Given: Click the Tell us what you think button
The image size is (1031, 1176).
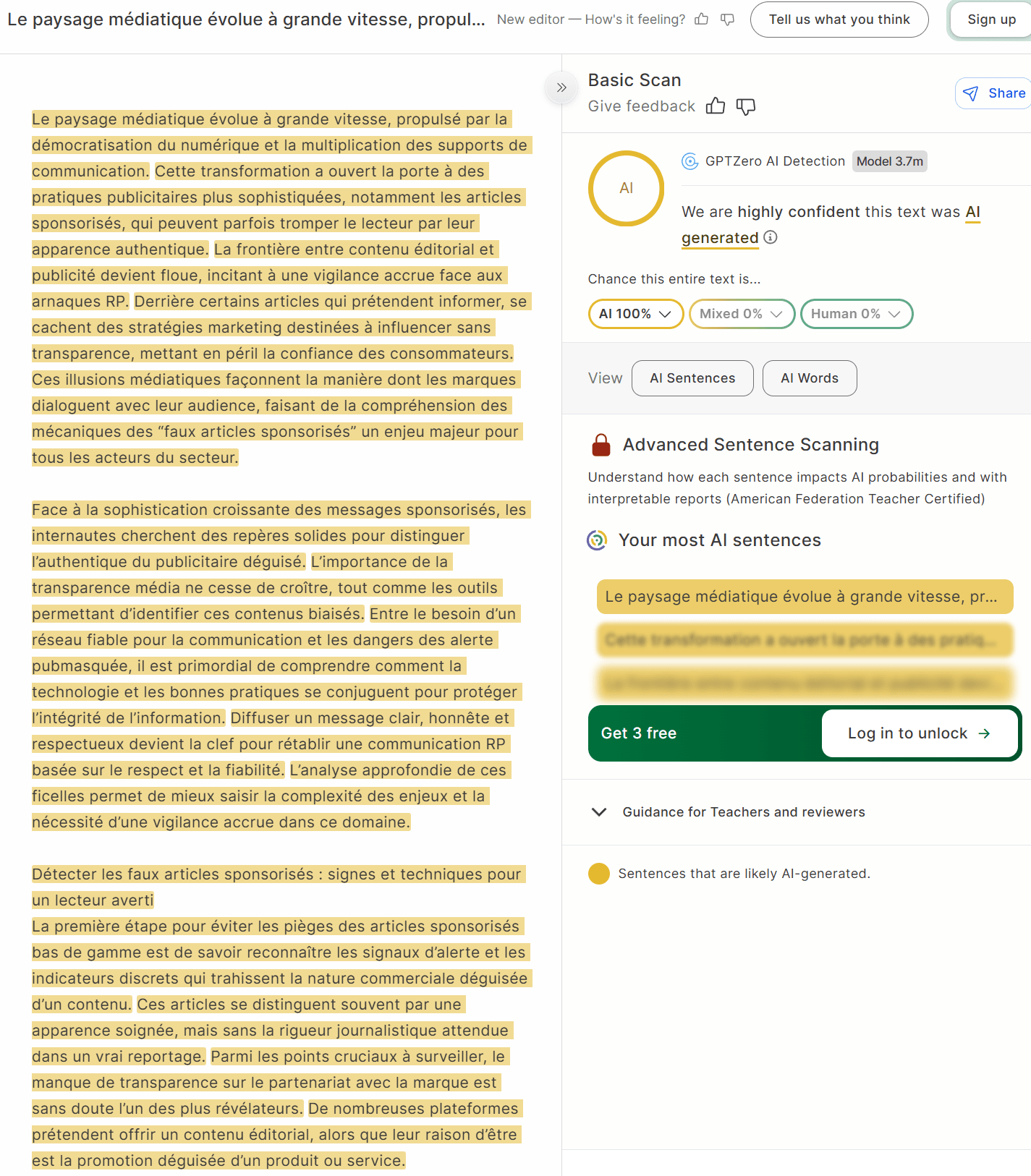Looking at the screenshot, I should tap(839, 20).
